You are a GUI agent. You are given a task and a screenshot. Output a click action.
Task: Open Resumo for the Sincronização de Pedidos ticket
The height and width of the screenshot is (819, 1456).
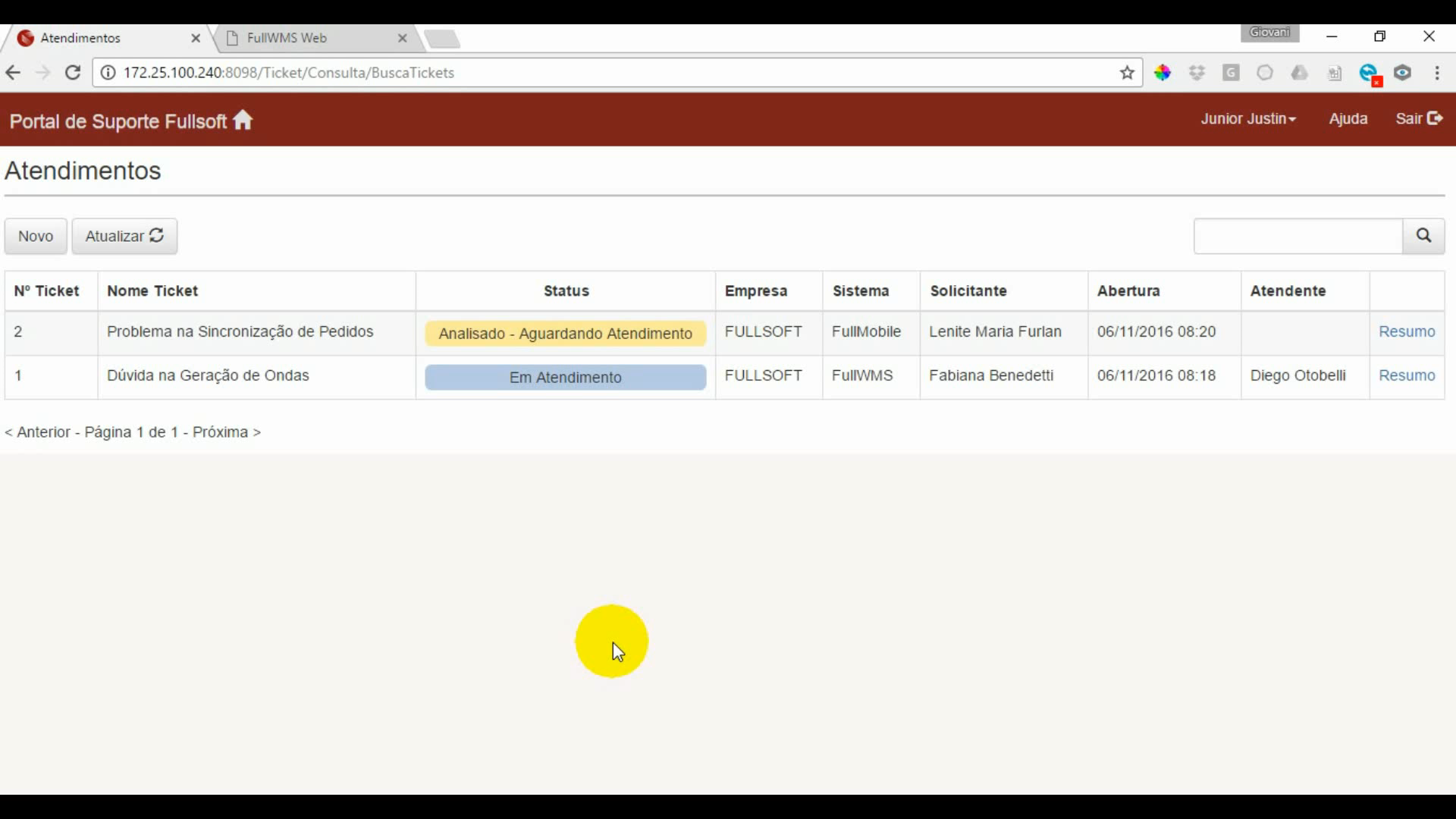coord(1407,331)
